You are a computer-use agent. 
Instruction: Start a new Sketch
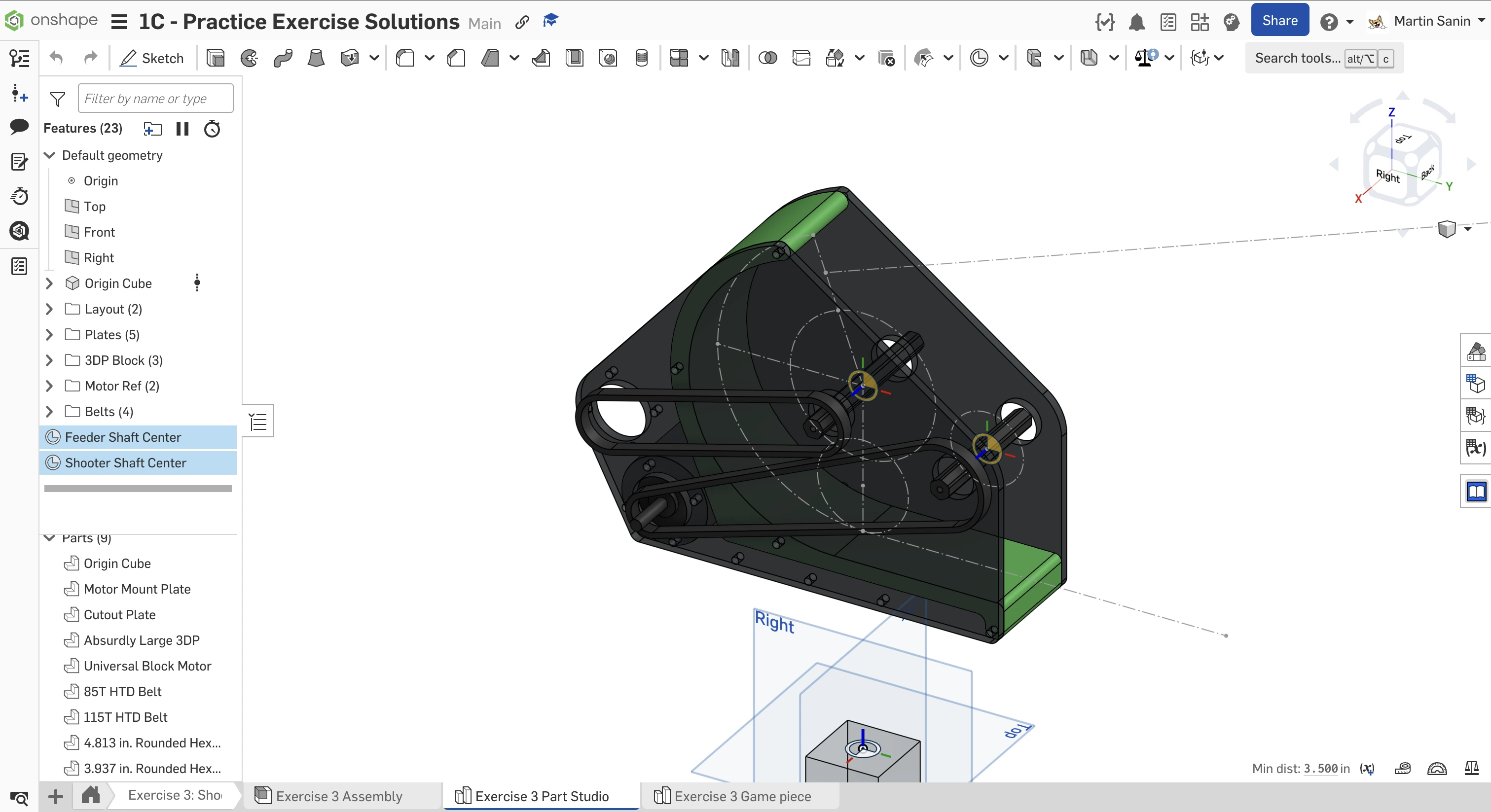click(151, 58)
